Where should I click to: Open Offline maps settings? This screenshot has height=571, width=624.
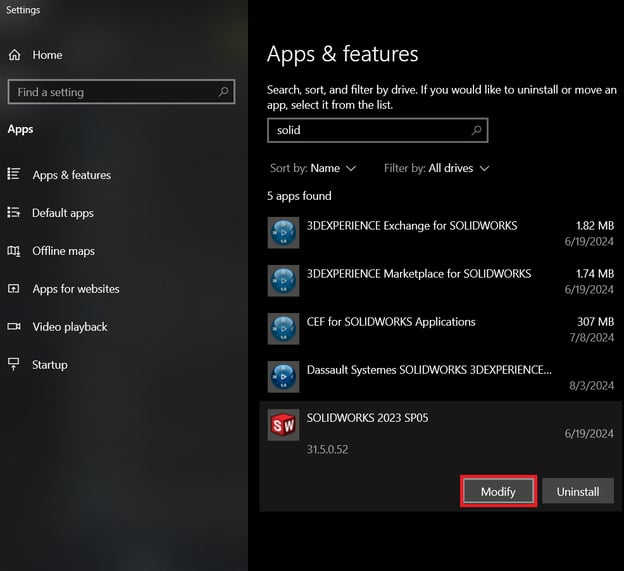tap(63, 251)
